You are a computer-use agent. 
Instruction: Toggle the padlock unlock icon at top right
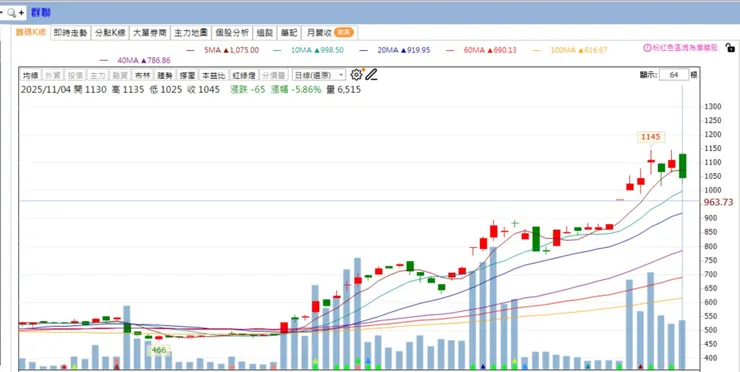[x=730, y=48]
